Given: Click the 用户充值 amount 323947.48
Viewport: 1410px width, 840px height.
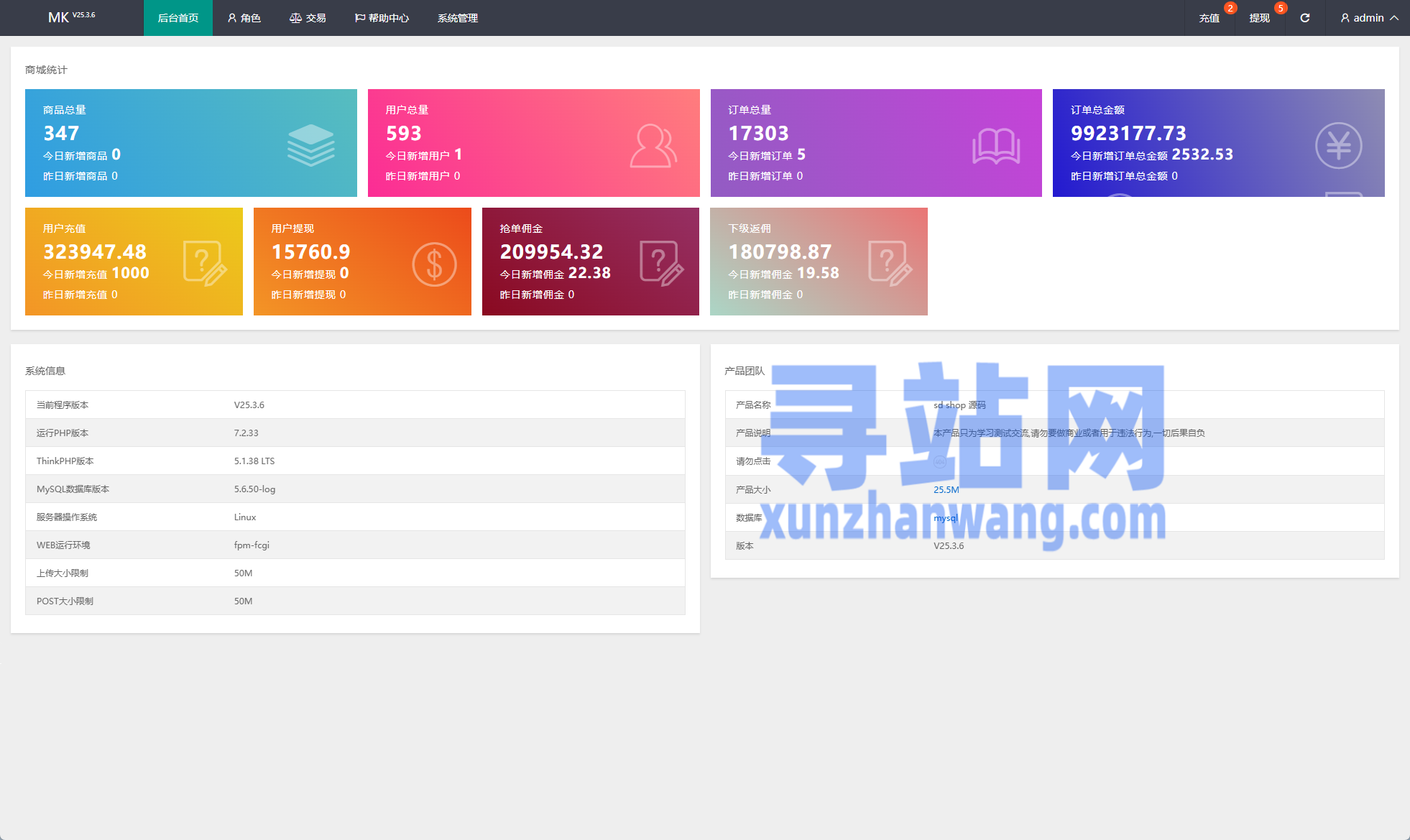Looking at the screenshot, I should click(x=95, y=251).
